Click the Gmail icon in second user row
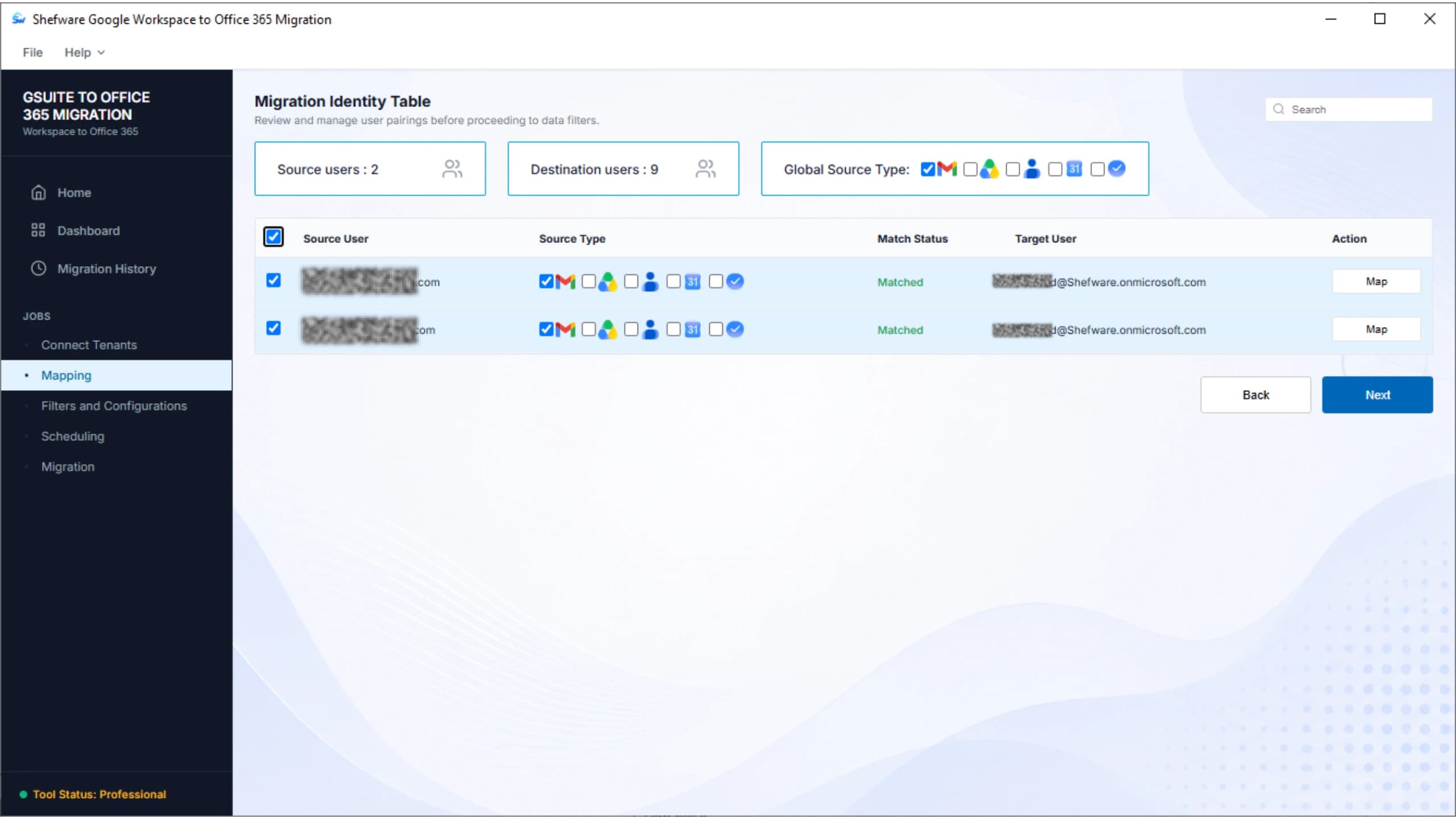 tap(565, 329)
